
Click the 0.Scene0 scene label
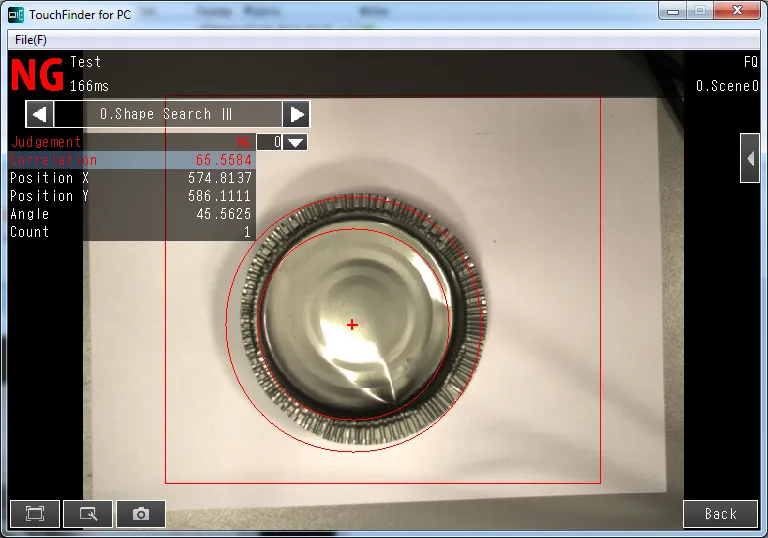tap(727, 86)
